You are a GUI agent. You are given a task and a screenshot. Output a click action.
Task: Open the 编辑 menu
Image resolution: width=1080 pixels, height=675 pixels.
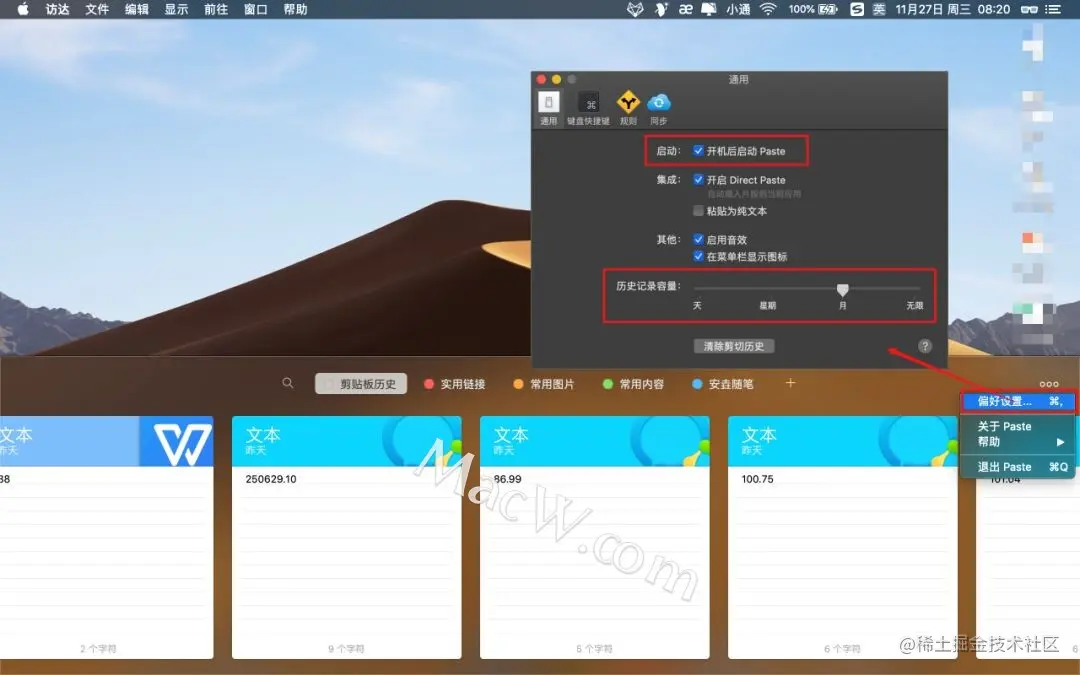136,9
